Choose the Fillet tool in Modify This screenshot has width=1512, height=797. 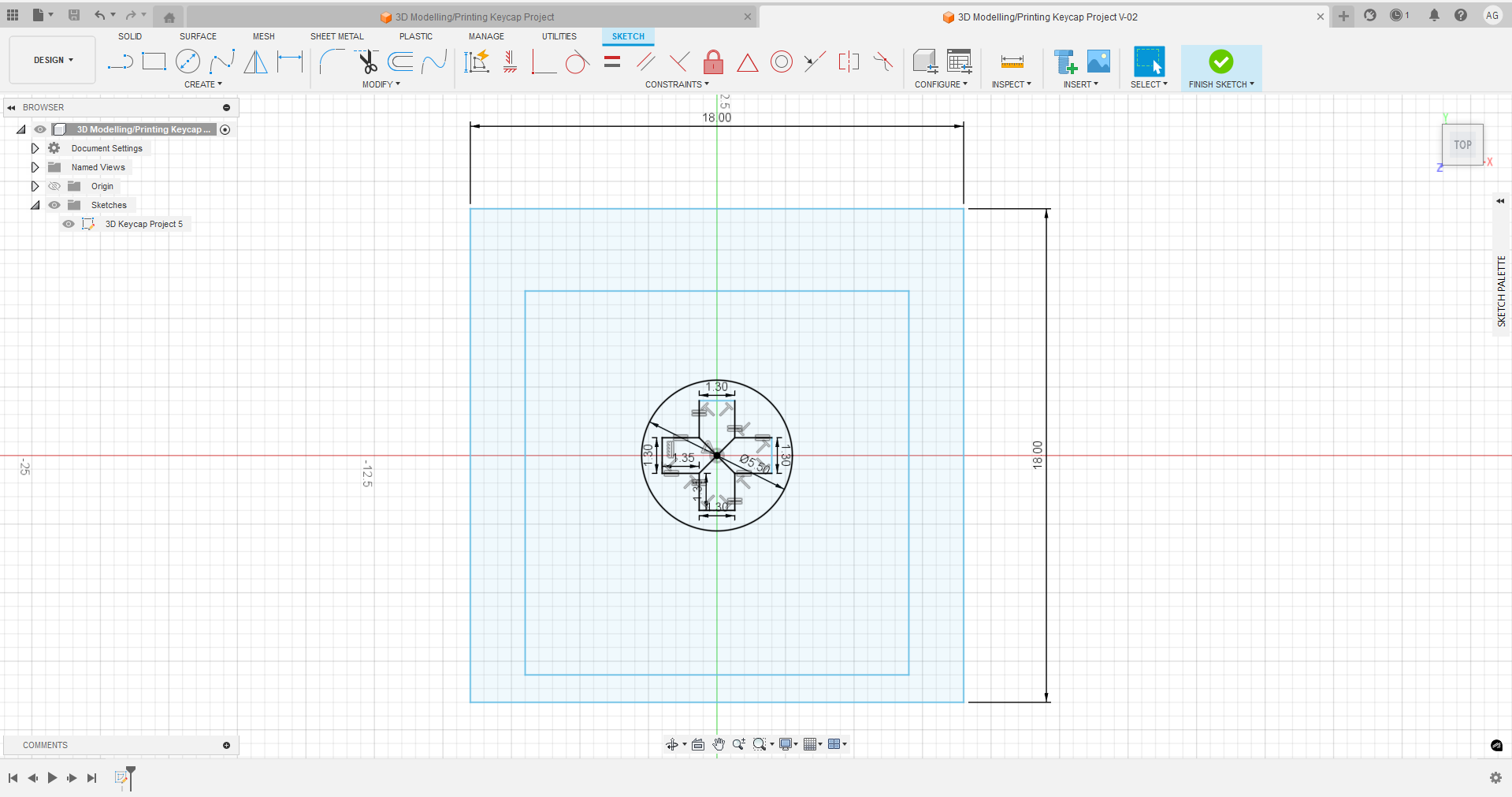[332, 61]
